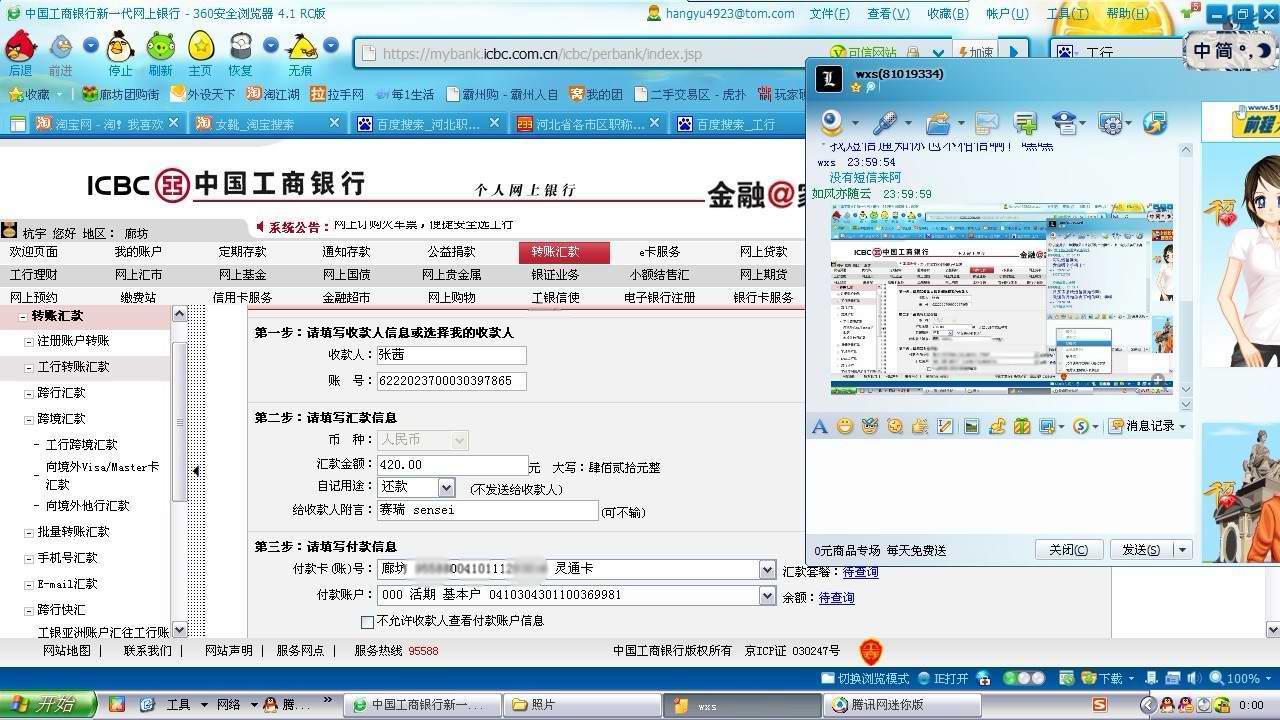Click the 汇款金额 amount field
Screen dimensions: 1280x720
(451, 465)
